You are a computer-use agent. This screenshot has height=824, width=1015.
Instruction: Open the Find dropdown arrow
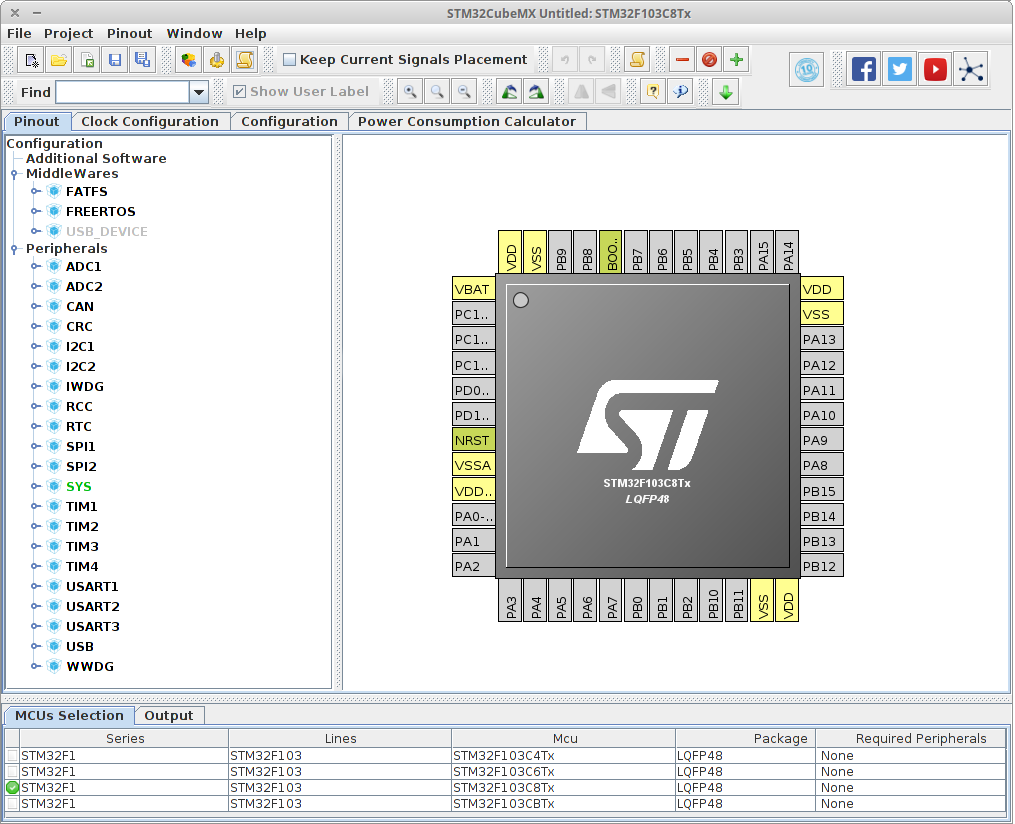pos(199,92)
